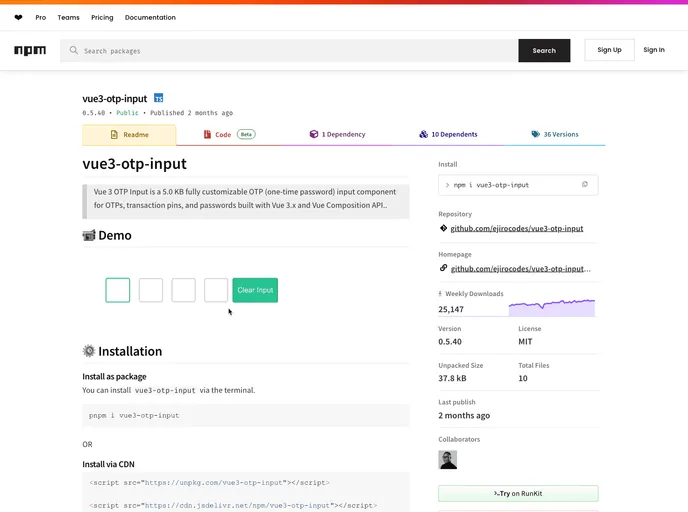This screenshot has height=512, width=688.
Task: Open the collaborator avatar thumbnail
Action: coord(448,460)
